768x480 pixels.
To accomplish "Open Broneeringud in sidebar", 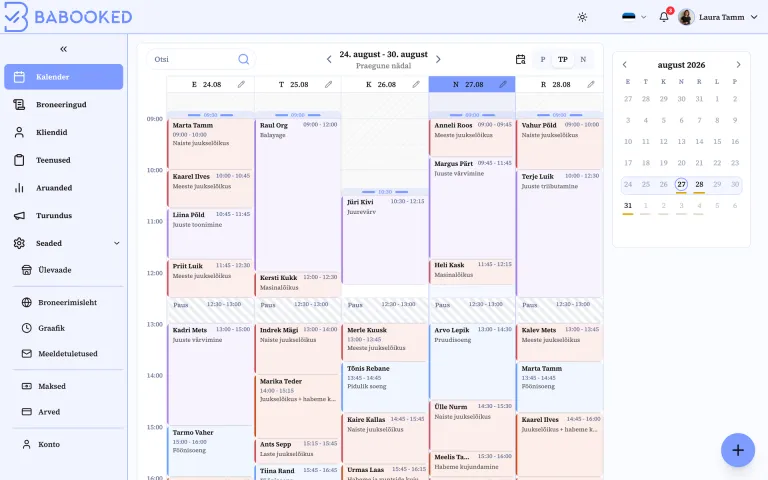I will [x=64, y=104].
